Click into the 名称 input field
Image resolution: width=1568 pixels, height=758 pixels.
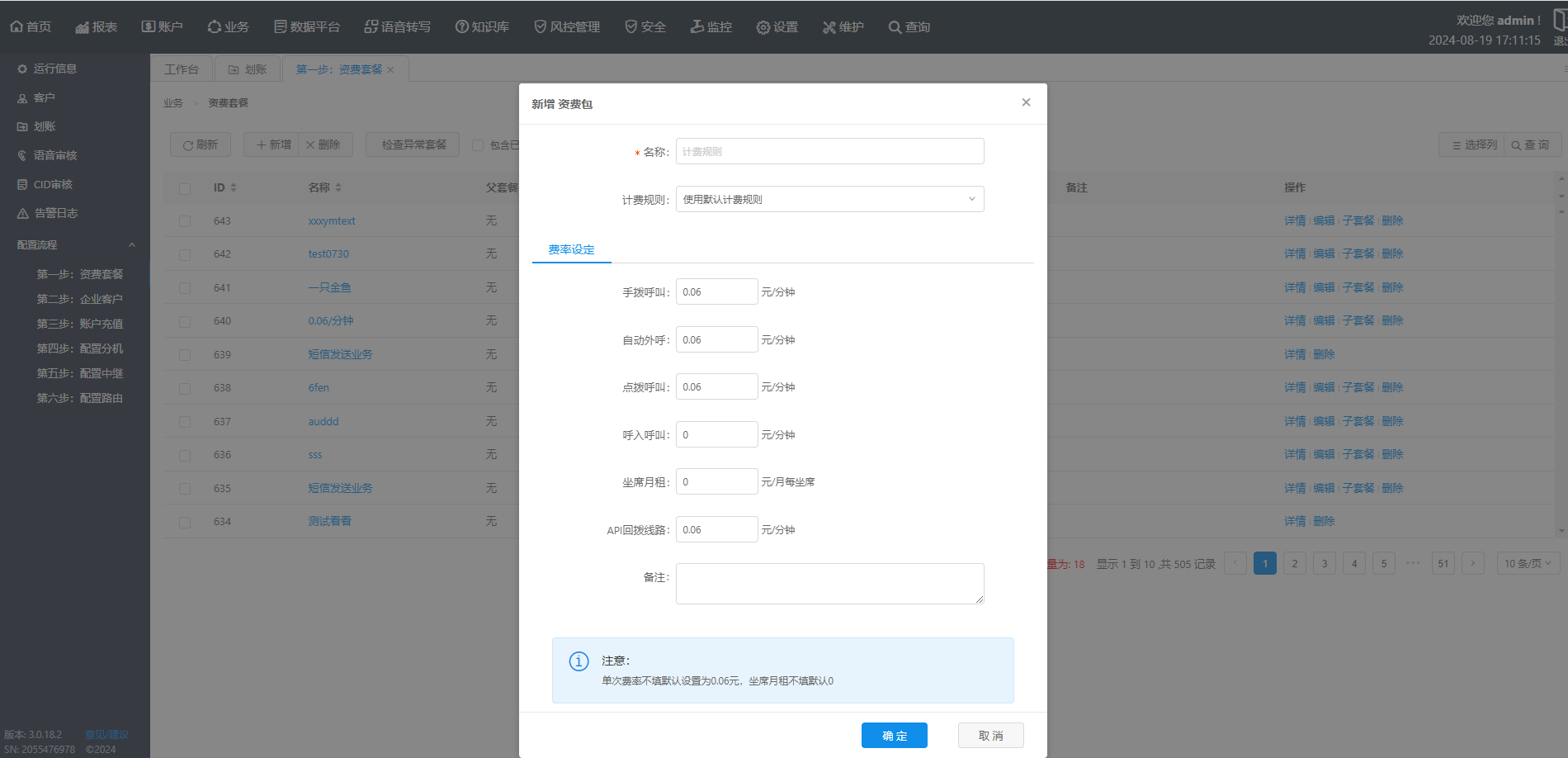(829, 151)
